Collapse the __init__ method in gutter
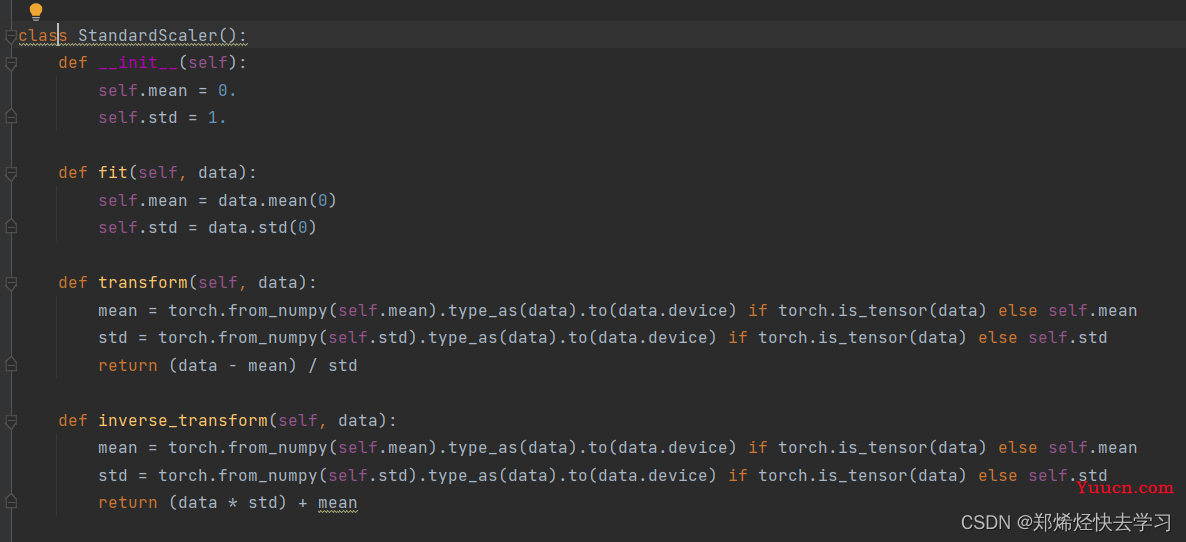Viewport: 1186px width, 542px height. coord(11,63)
